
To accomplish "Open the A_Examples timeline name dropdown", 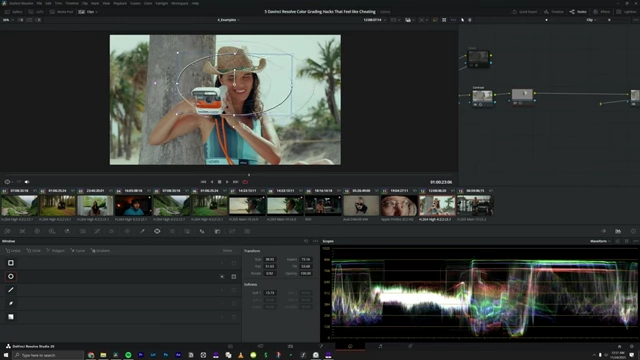I will [x=228, y=20].
